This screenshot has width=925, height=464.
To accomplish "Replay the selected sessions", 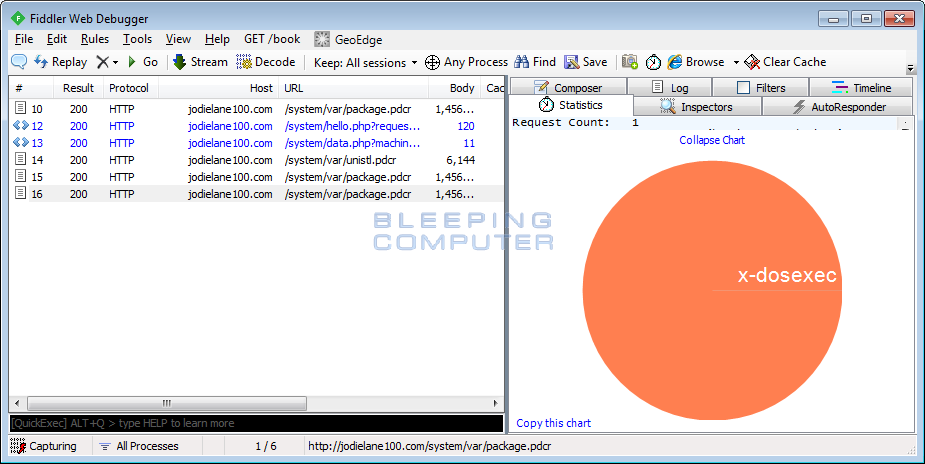I will click(x=60, y=62).
